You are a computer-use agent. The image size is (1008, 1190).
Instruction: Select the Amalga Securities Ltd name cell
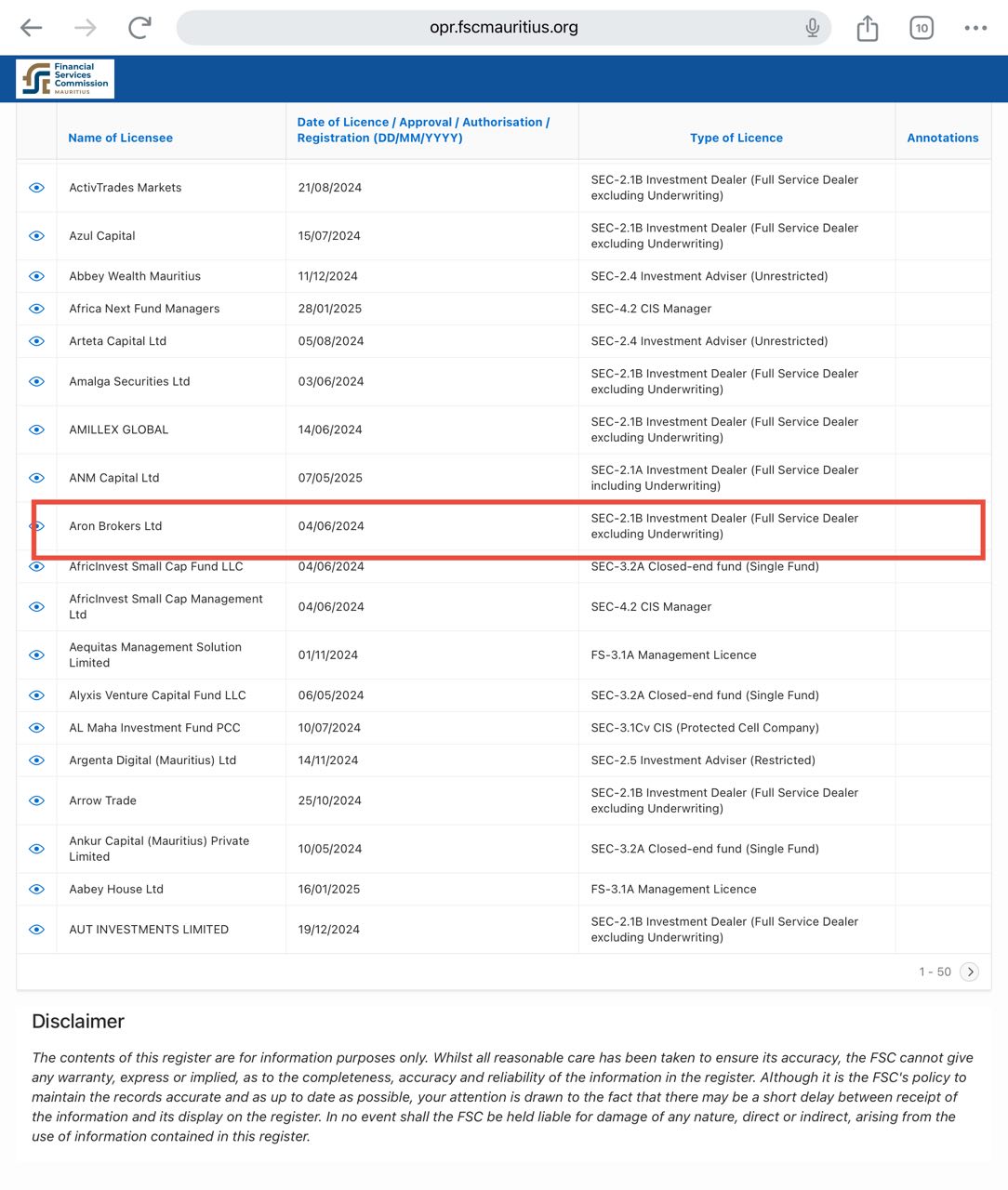(129, 381)
